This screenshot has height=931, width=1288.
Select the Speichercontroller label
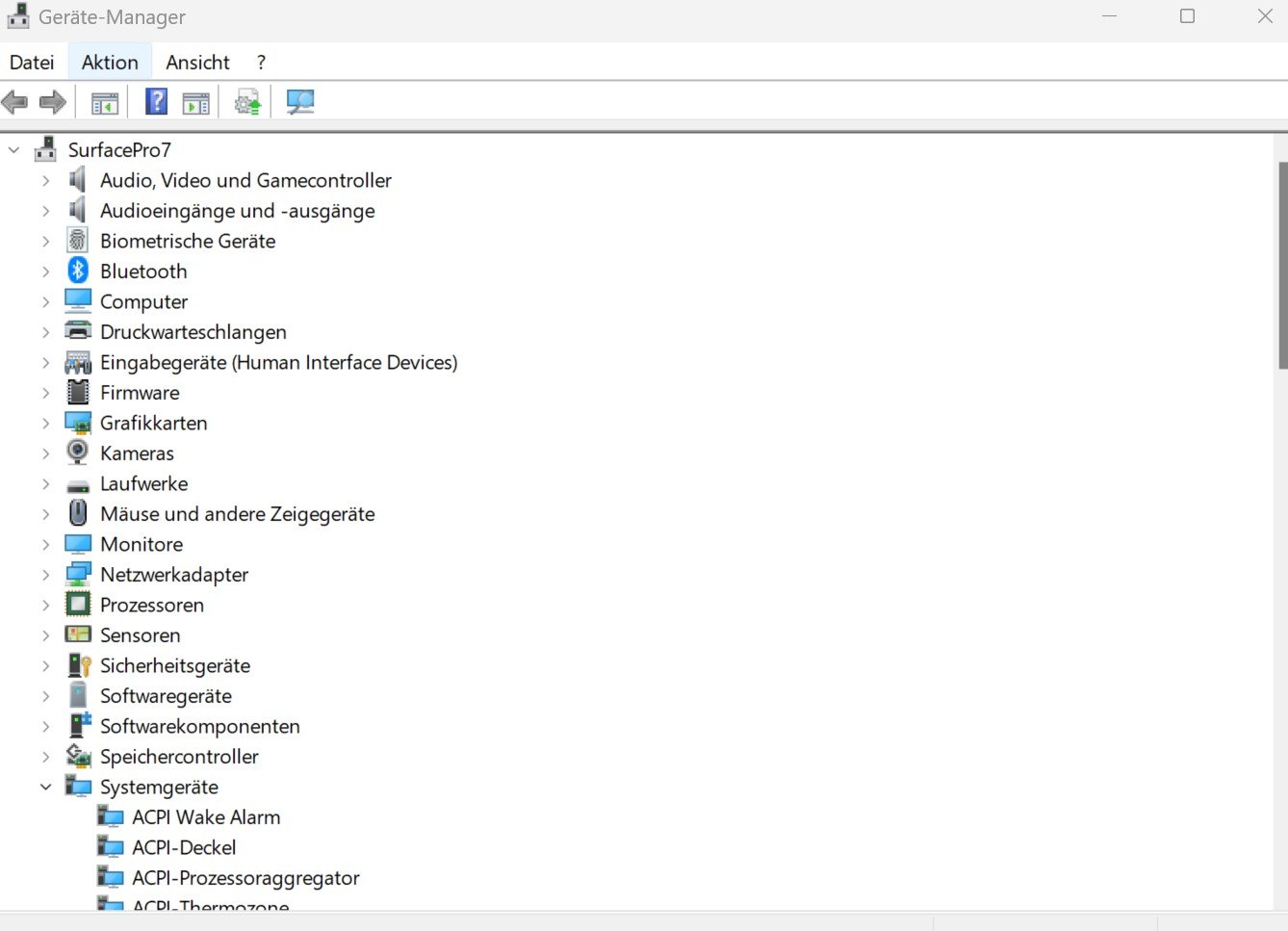coord(179,756)
